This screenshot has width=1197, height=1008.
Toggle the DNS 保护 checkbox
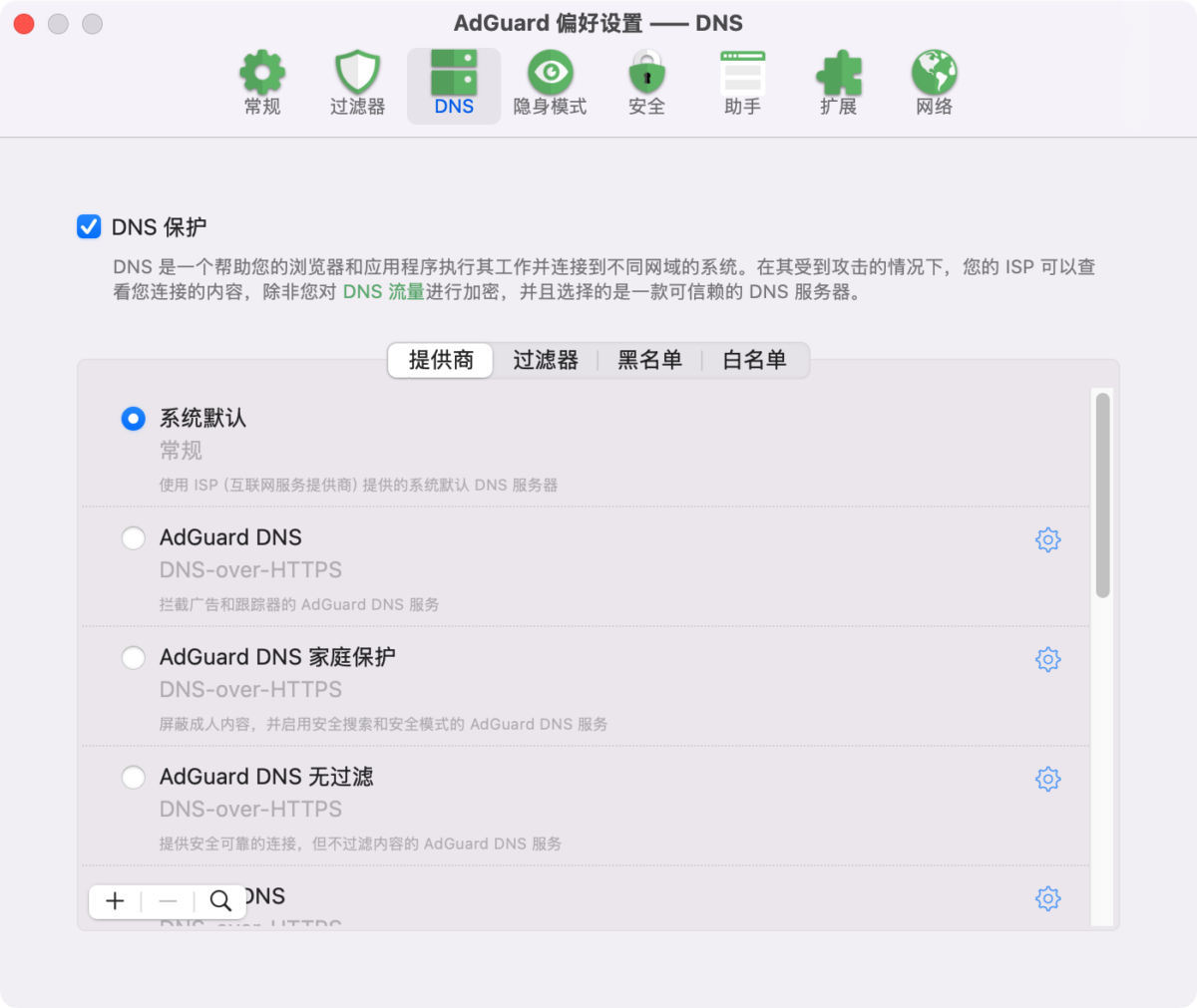tap(89, 226)
